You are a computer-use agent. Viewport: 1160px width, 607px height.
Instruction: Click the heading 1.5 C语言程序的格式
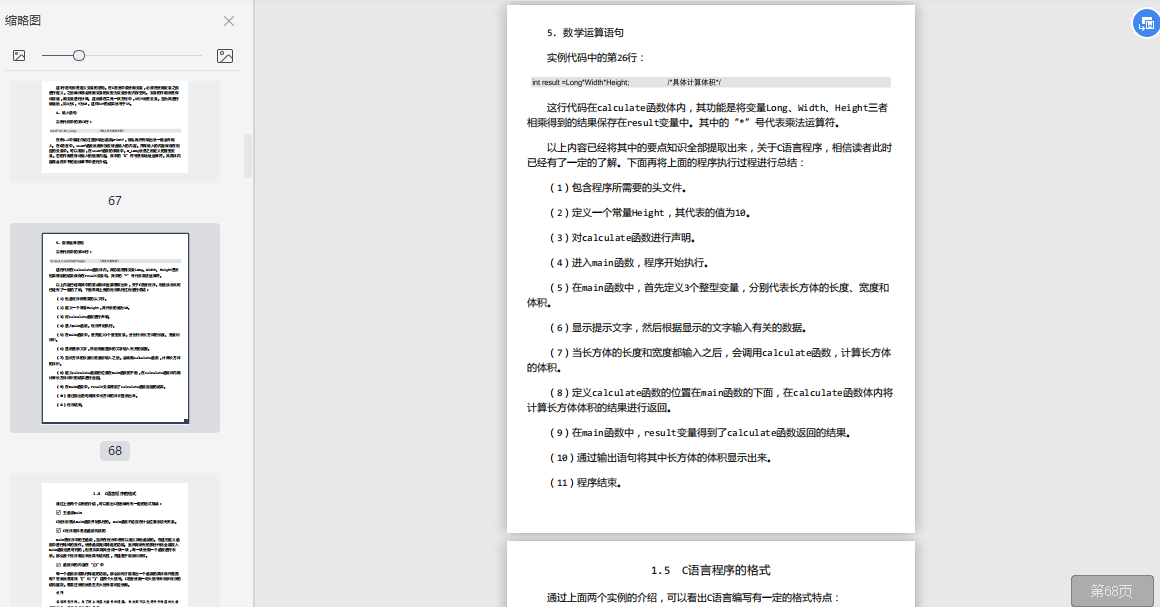coord(710,570)
